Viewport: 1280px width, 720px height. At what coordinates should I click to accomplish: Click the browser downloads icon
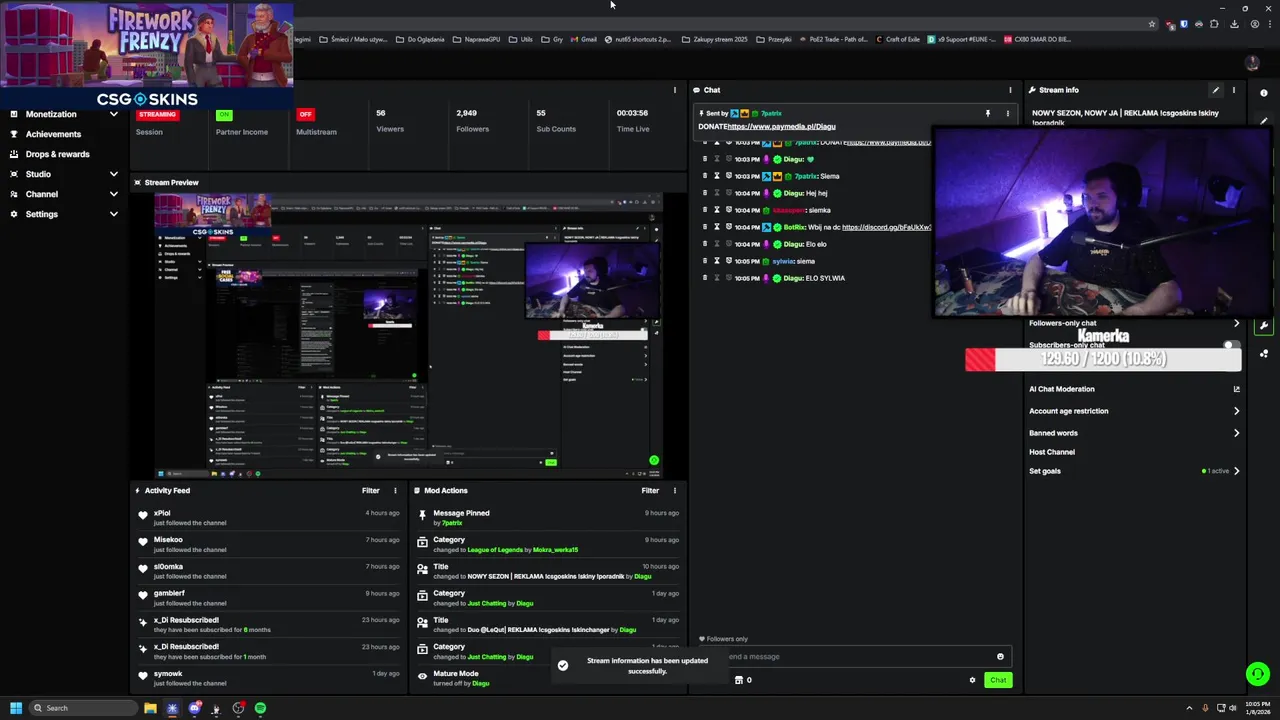click(1234, 24)
